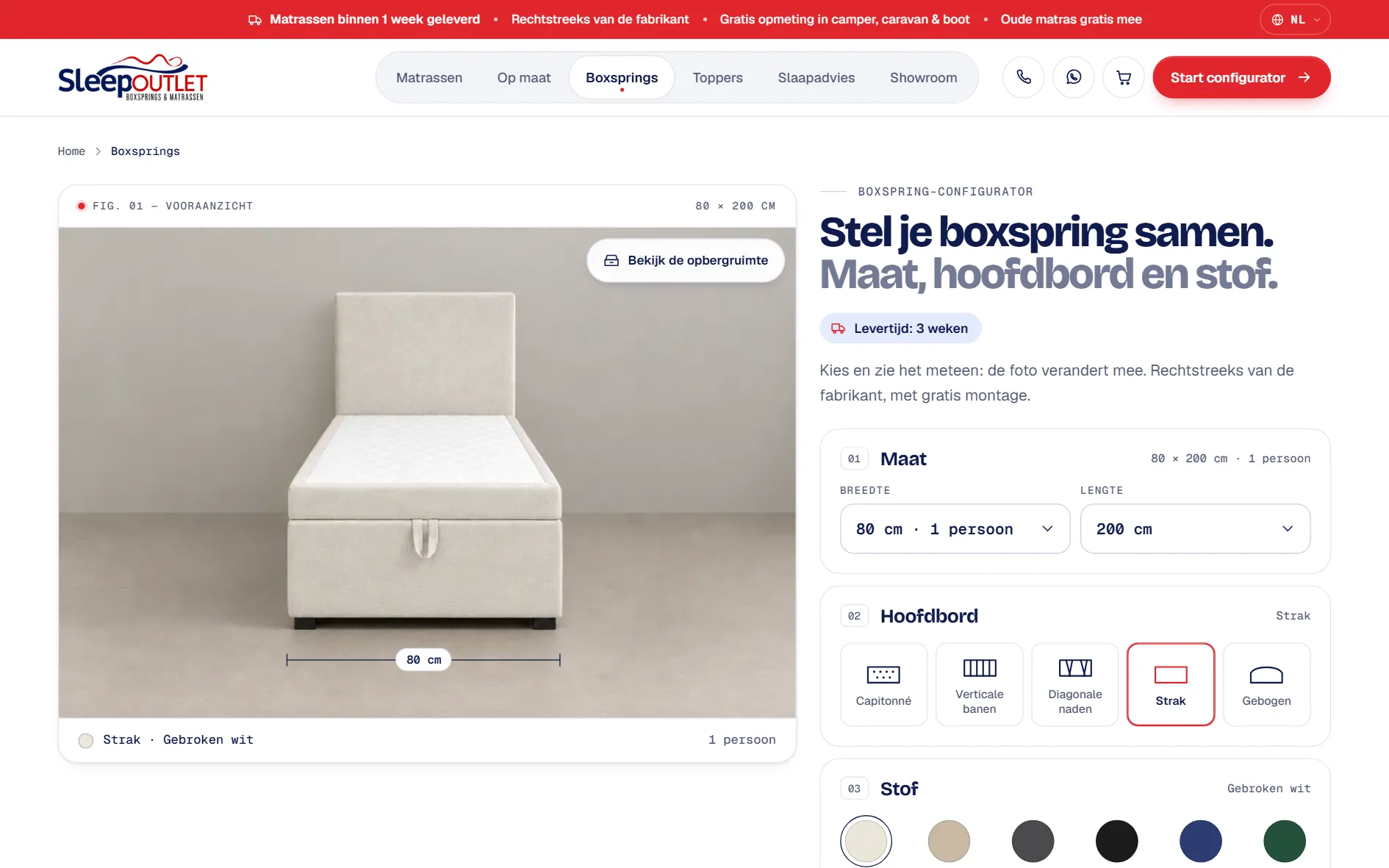Select the Capitonné headboard option
Viewport: 1389px width, 868px height.
(x=883, y=684)
